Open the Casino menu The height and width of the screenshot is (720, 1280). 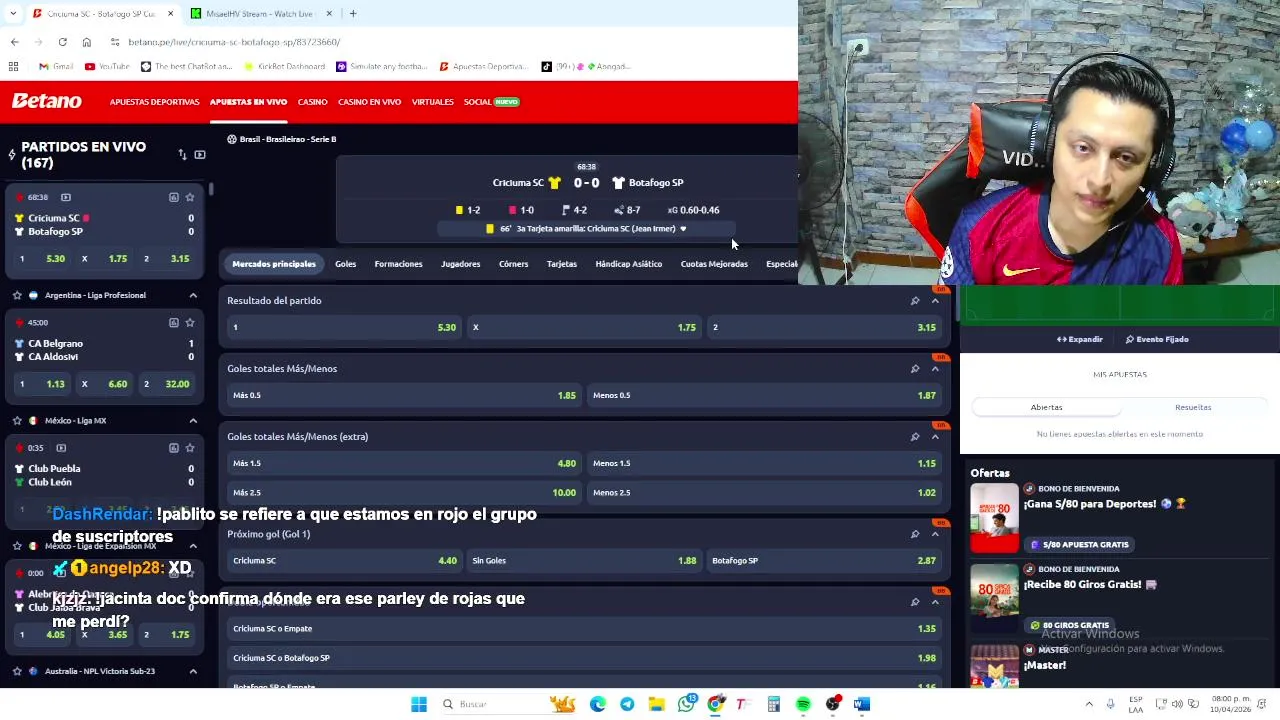(x=312, y=102)
